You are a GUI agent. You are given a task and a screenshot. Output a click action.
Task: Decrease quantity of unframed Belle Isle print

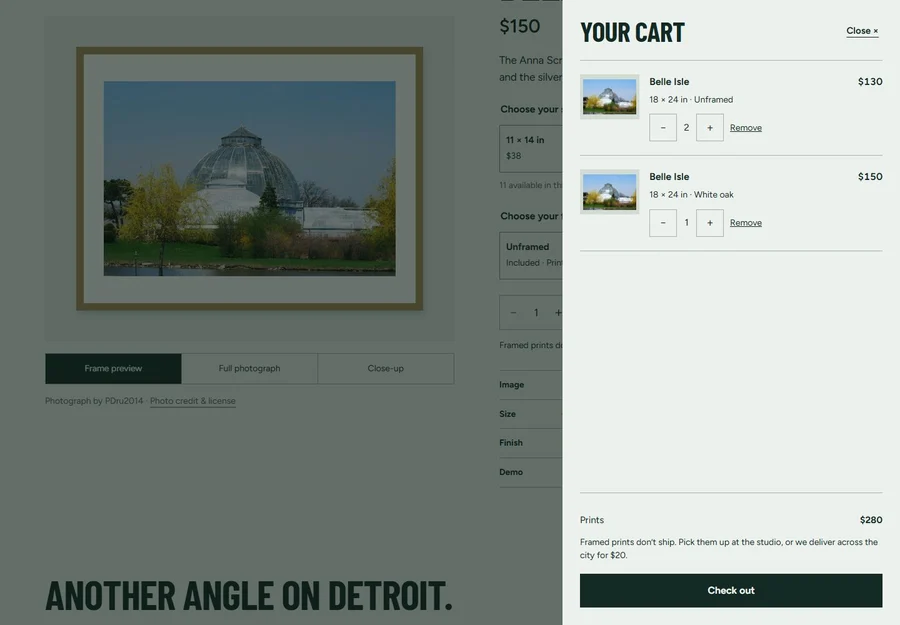click(x=663, y=127)
